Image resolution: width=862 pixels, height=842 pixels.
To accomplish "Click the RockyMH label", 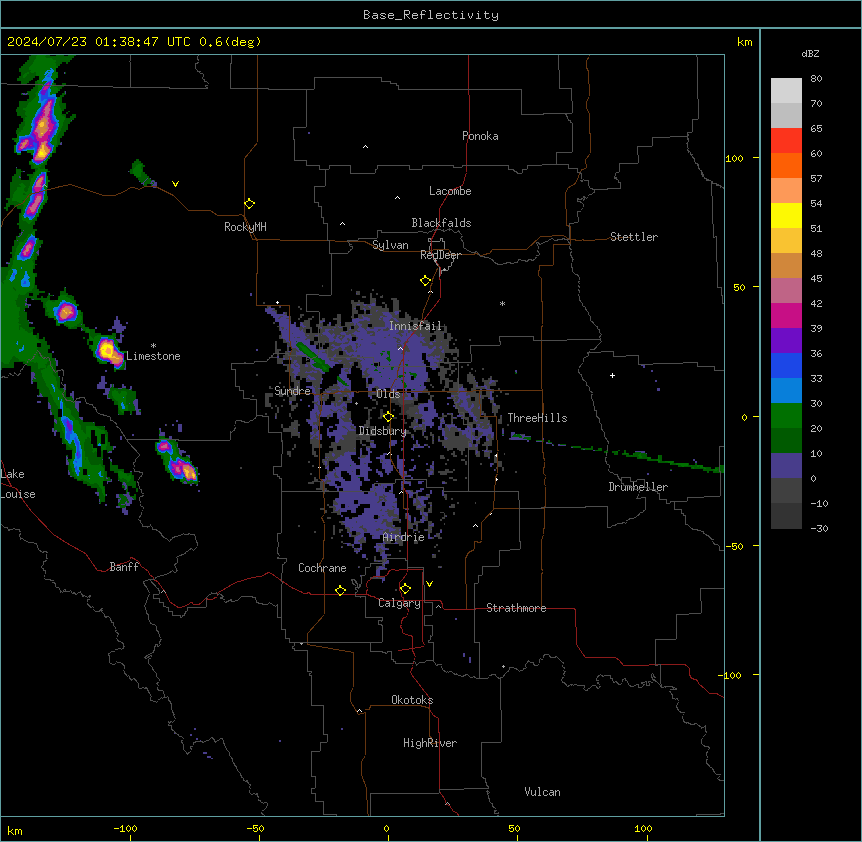I will (245, 227).
